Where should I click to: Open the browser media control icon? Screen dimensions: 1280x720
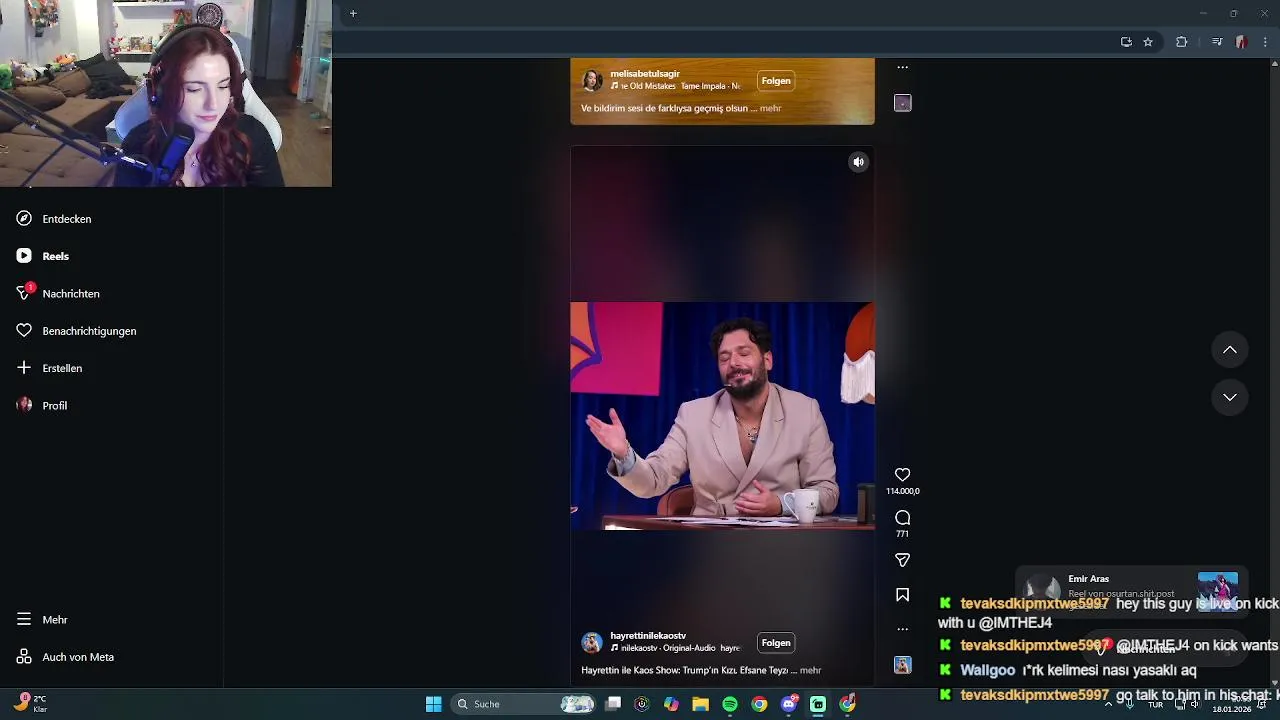pos(1217,42)
